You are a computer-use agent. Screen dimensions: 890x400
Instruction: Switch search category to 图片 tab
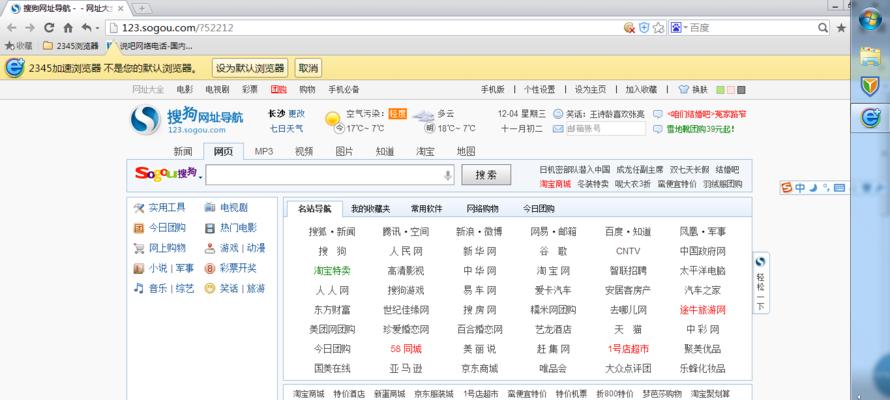(344, 151)
